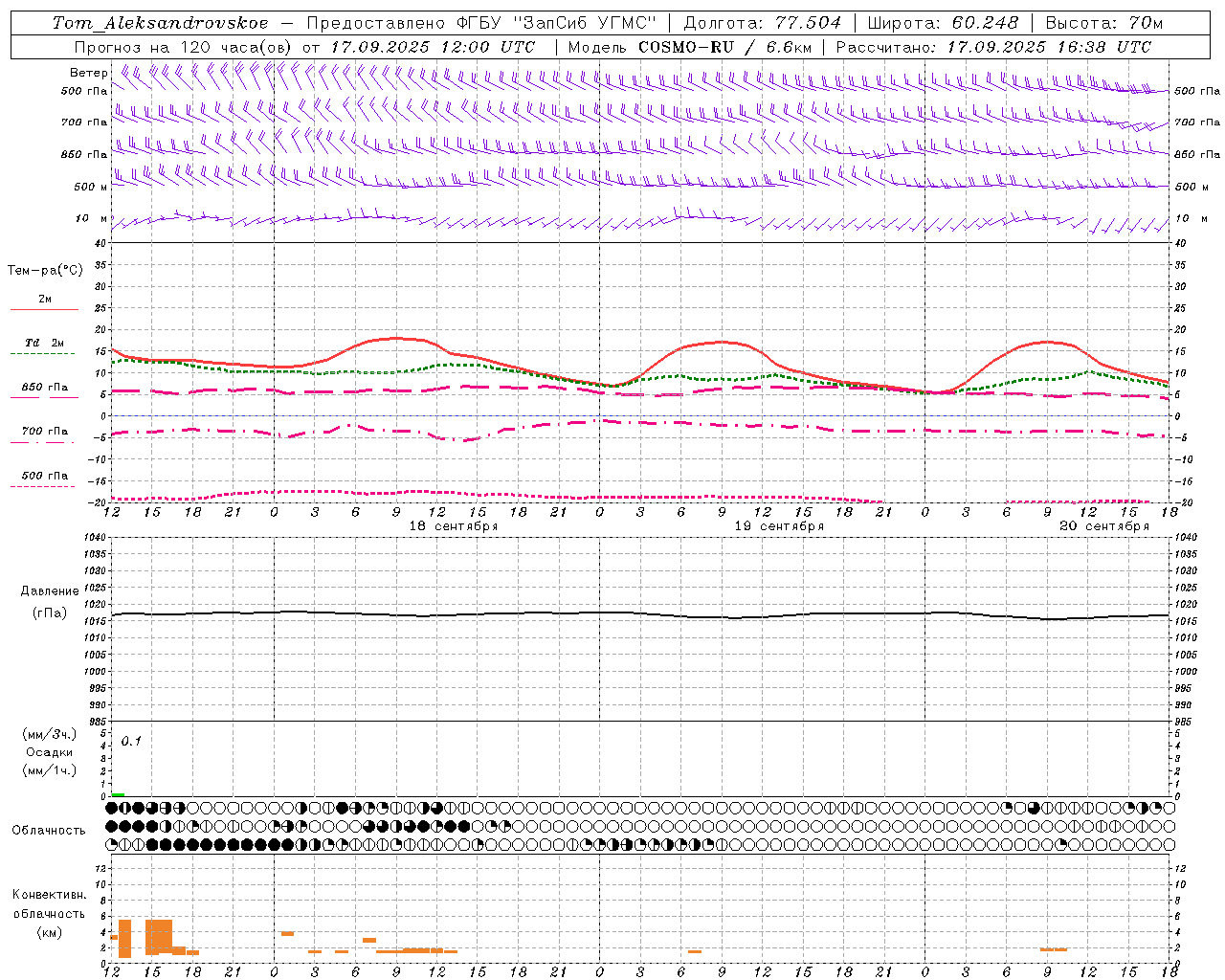The image size is (1225, 980).
Task: Click the "18 сентября" date label
Action: pos(453,525)
